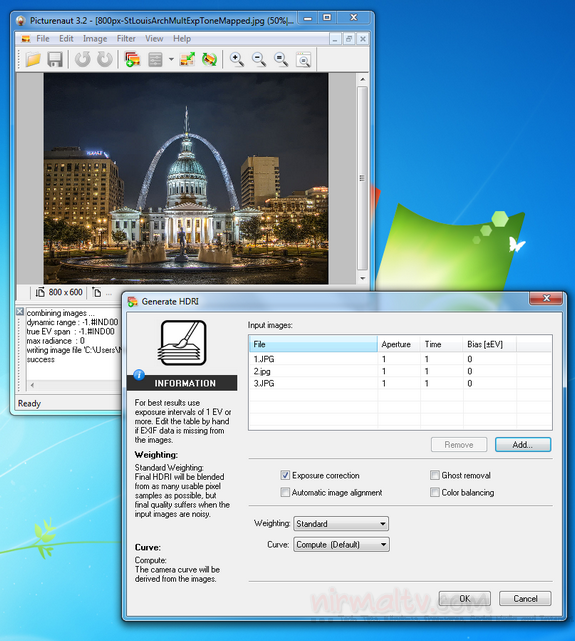Click the Generate HDRI title bar icon
The image size is (575, 641).
(132, 302)
